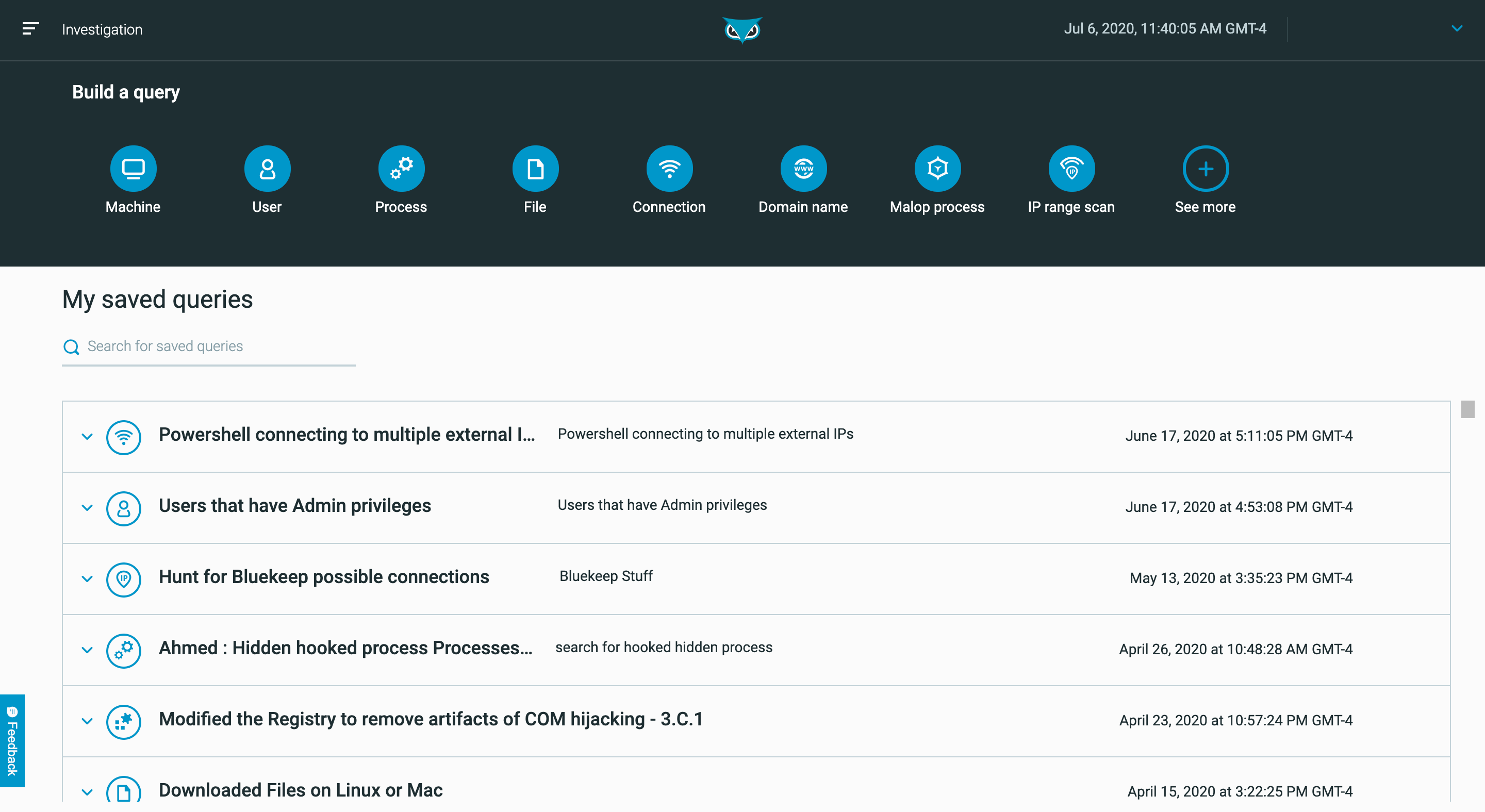The height and width of the screenshot is (812, 1485).
Task: Build a query from the IP range scan icon
Action: pos(1071,168)
